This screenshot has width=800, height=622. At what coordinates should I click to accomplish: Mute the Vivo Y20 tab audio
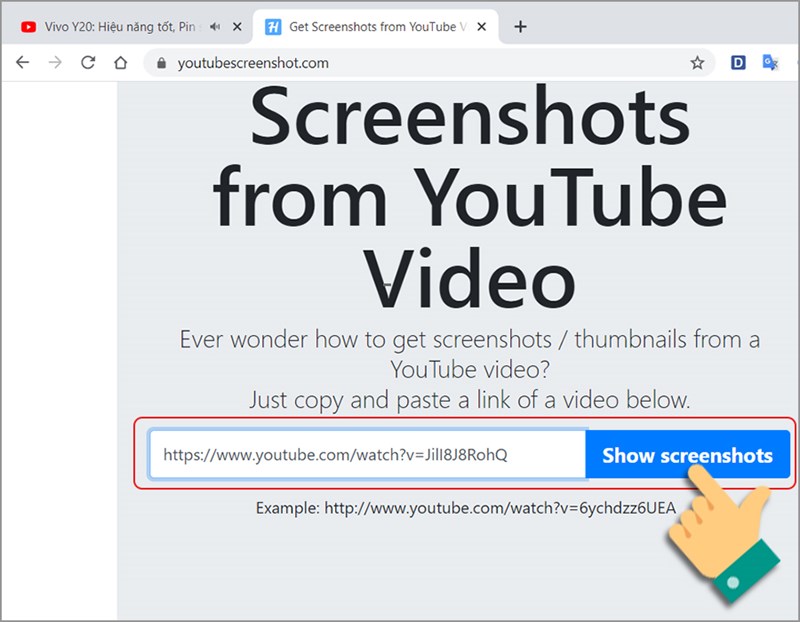215,27
